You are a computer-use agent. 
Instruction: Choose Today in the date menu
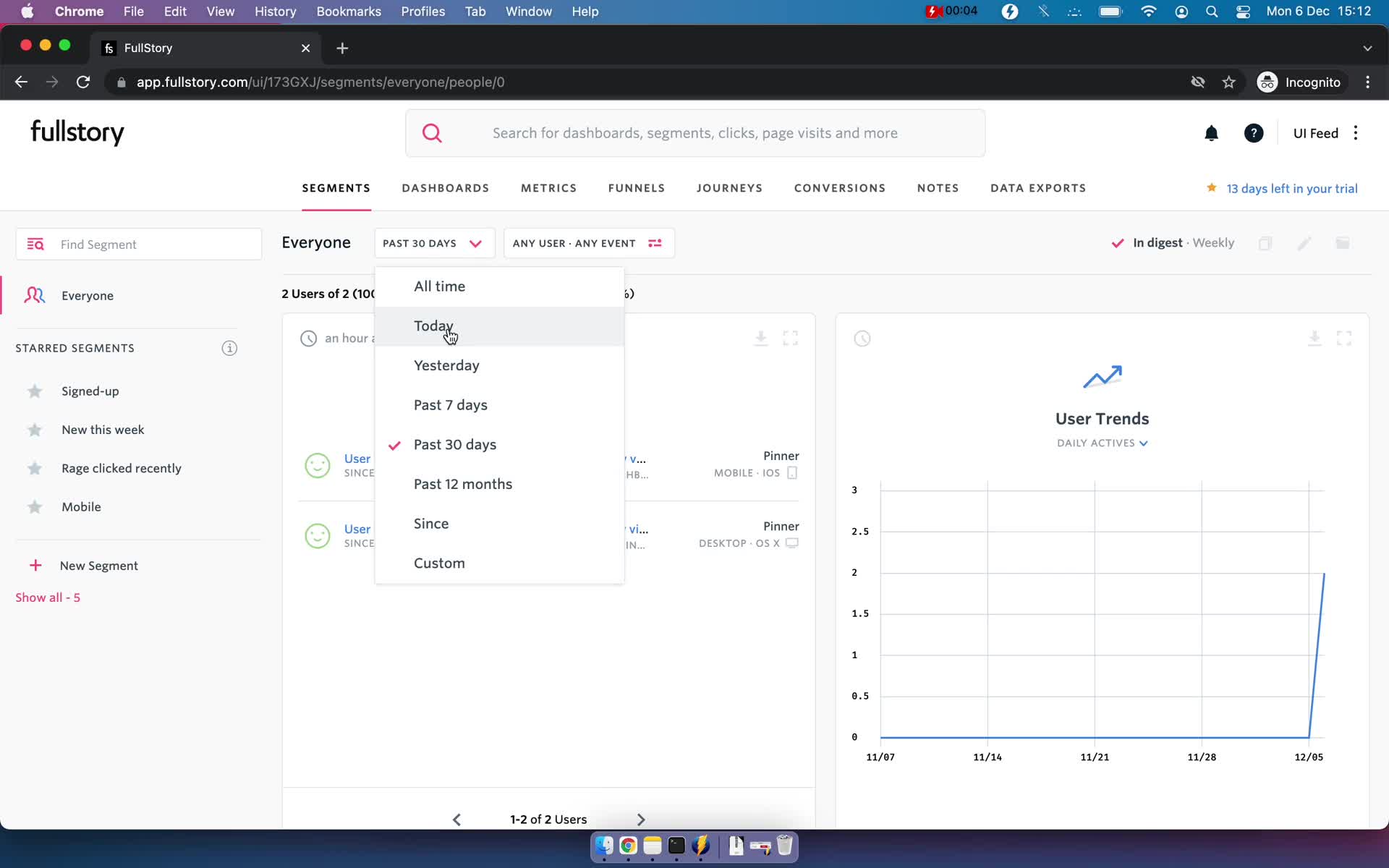click(499, 326)
